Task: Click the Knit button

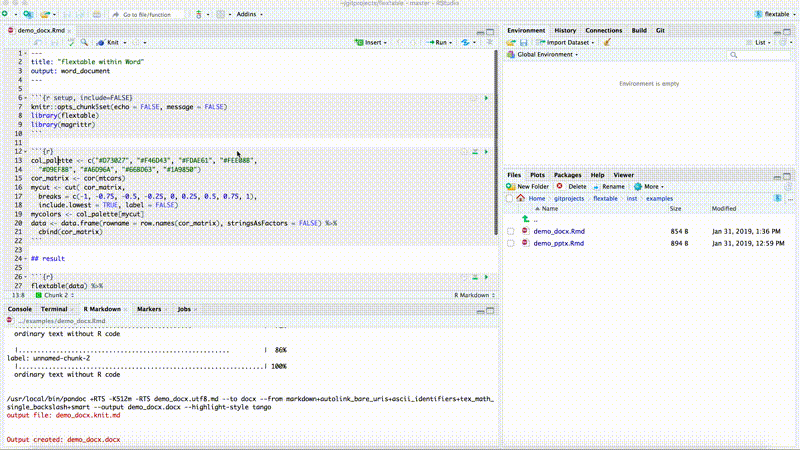Action: point(108,42)
